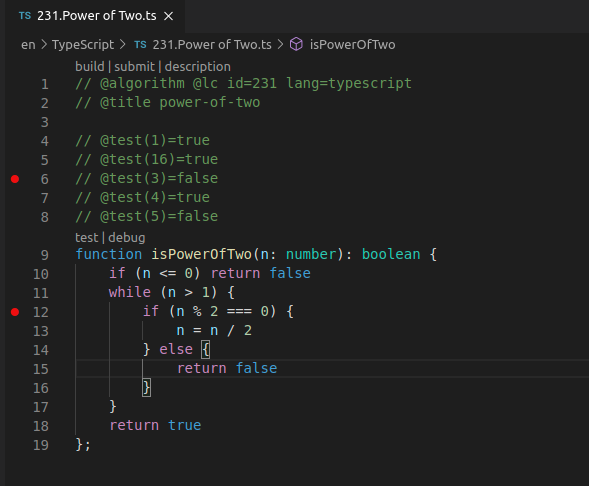Click the description code lens link
The image size is (589, 486).
pyautogui.click(x=198, y=66)
